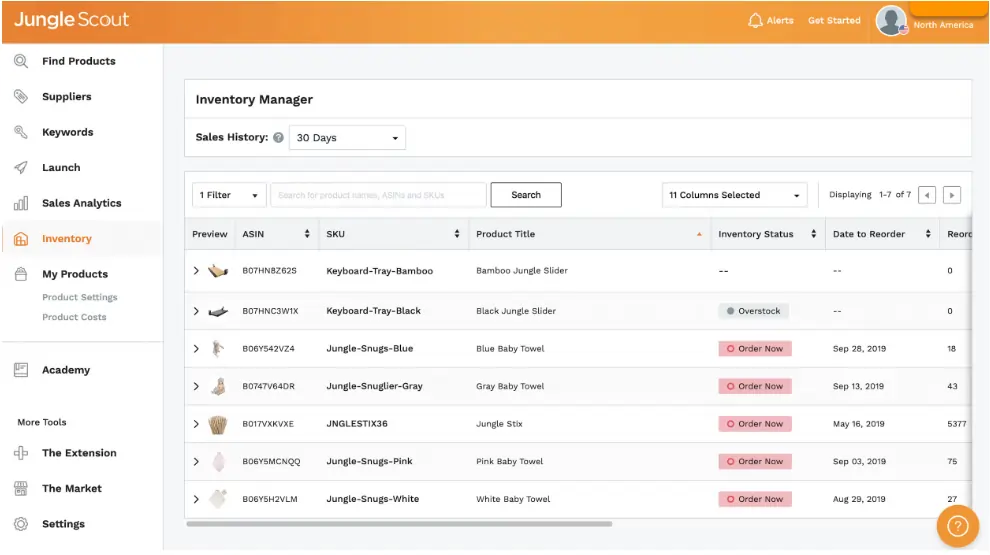Go to previous page arrow

coord(927,195)
